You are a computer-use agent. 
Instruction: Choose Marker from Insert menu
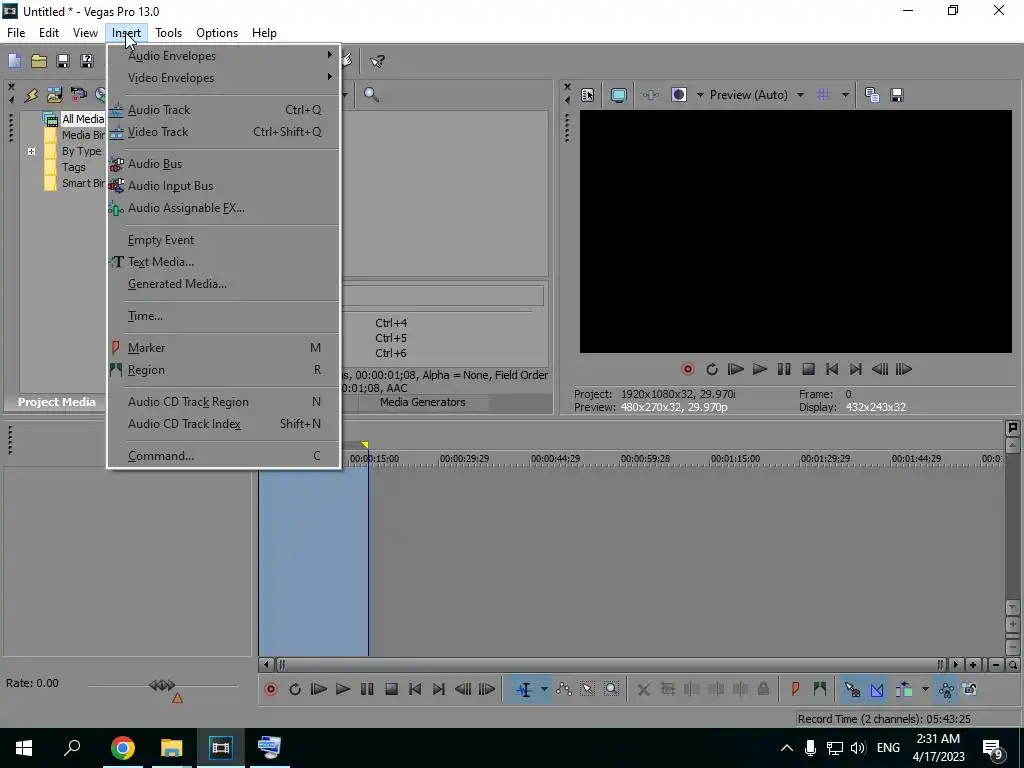224,348
